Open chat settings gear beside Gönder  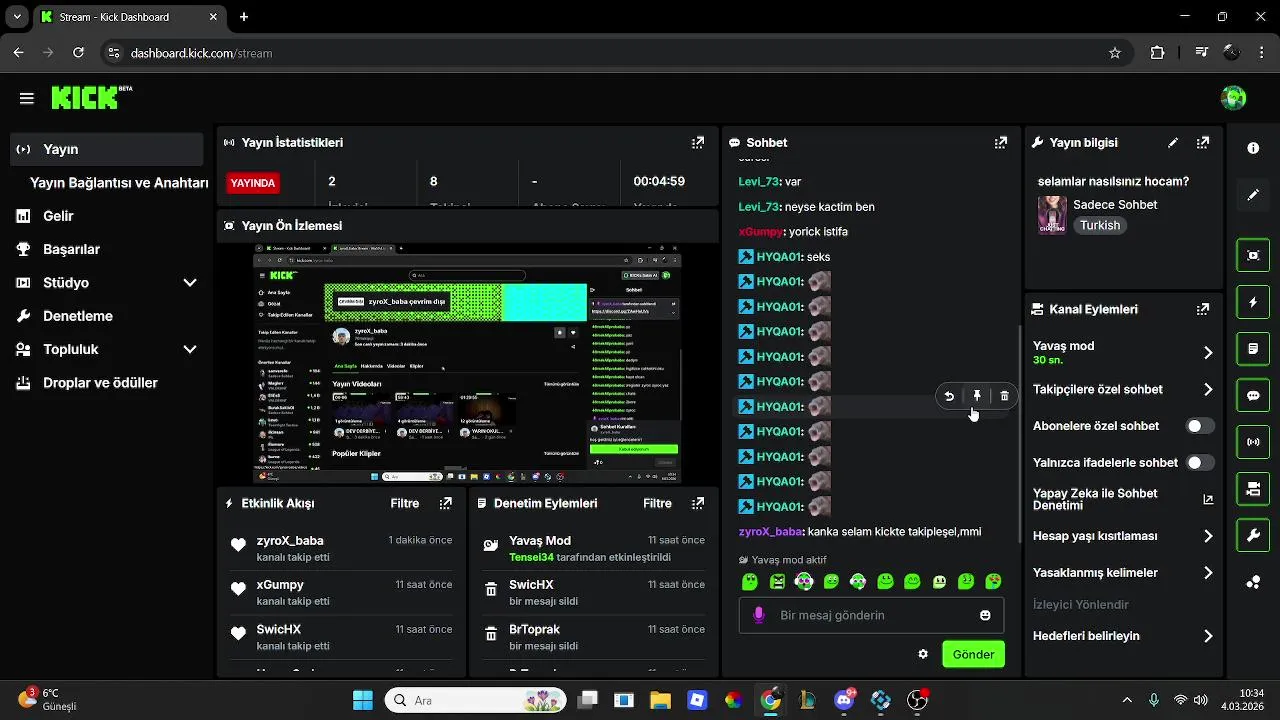pos(923,654)
